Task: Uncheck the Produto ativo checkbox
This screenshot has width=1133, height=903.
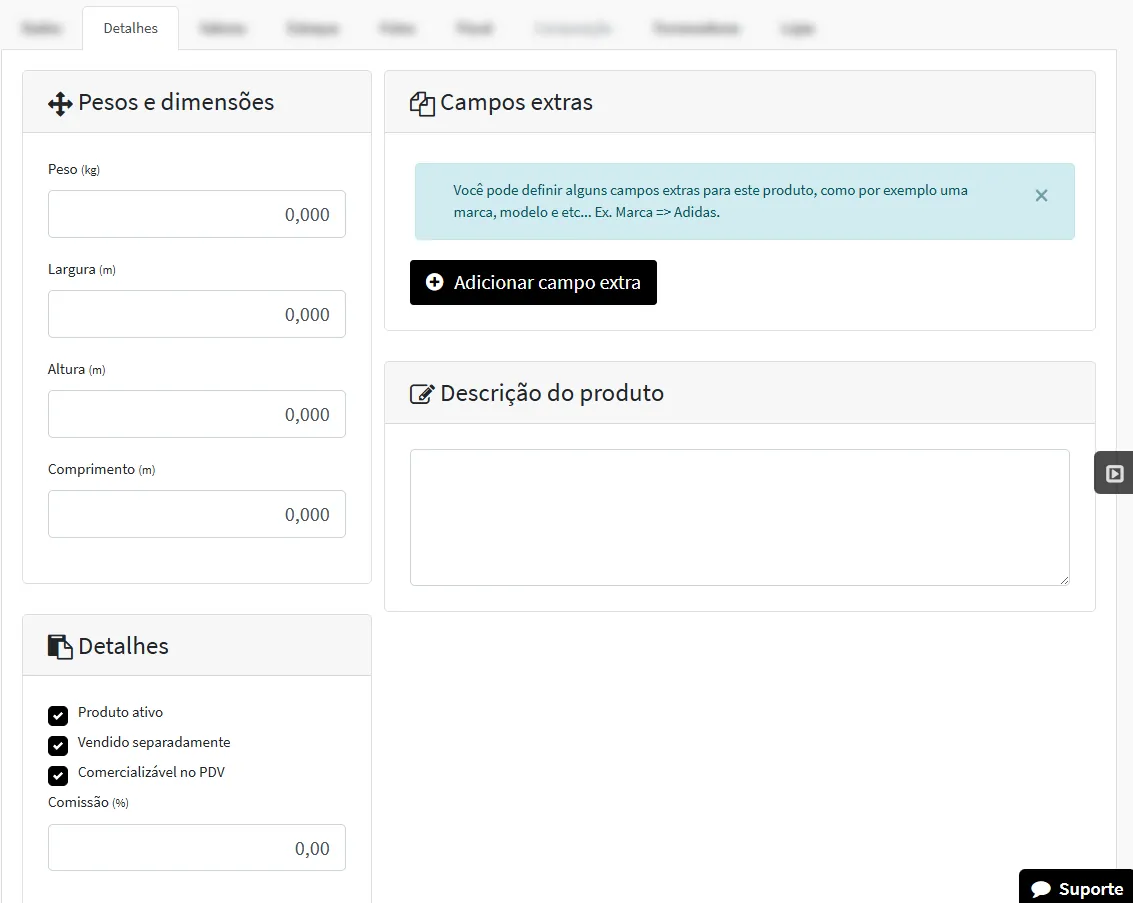Action: [58, 715]
